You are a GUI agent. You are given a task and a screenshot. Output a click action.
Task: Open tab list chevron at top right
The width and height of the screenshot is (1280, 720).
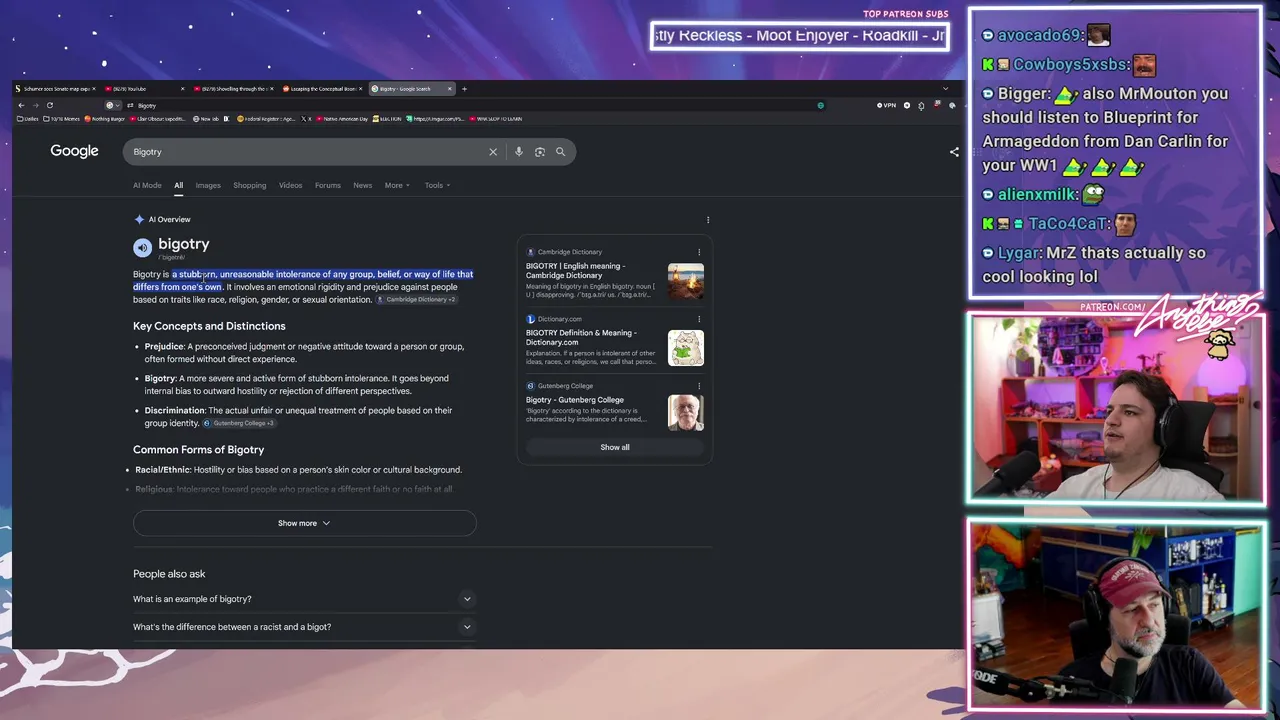tap(945, 88)
